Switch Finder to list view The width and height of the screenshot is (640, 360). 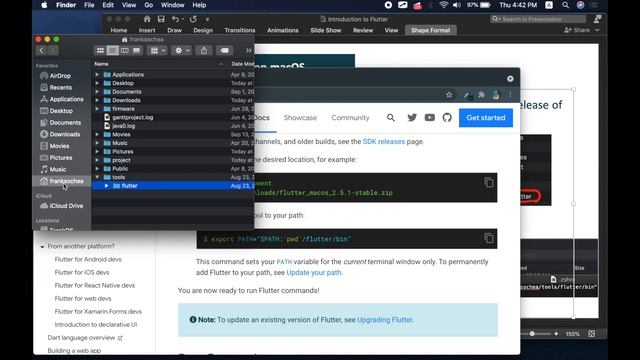click(113, 50)
